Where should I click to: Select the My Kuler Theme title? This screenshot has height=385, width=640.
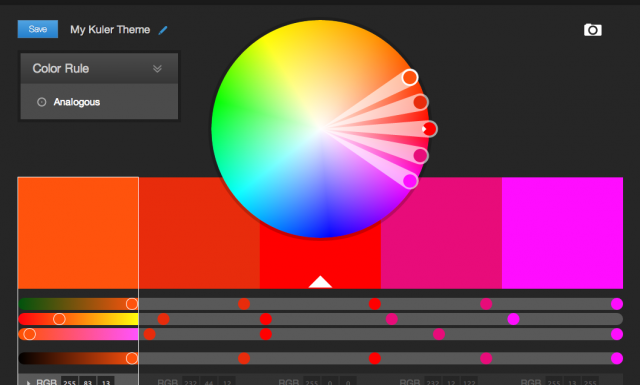click(110, 30)
